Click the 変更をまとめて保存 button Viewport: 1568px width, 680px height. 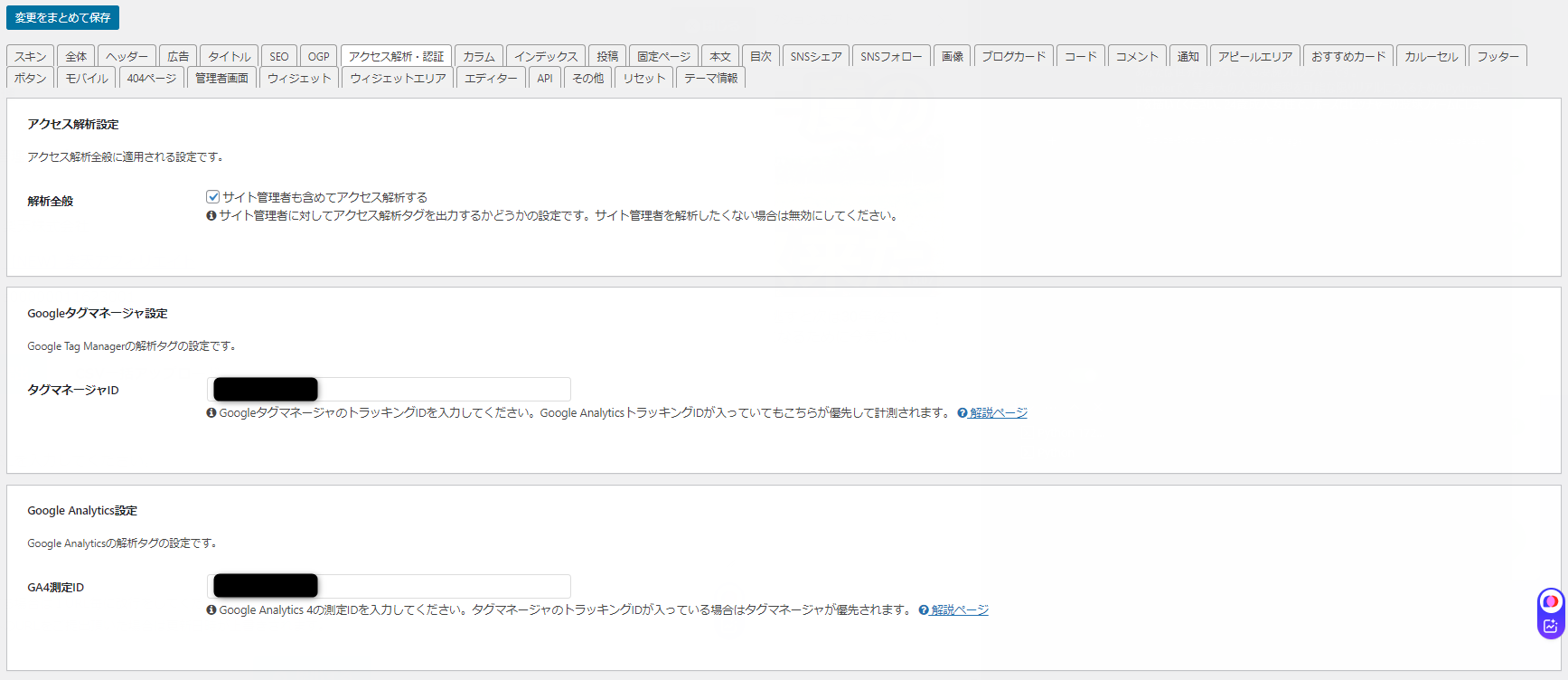tap(62, 18)
